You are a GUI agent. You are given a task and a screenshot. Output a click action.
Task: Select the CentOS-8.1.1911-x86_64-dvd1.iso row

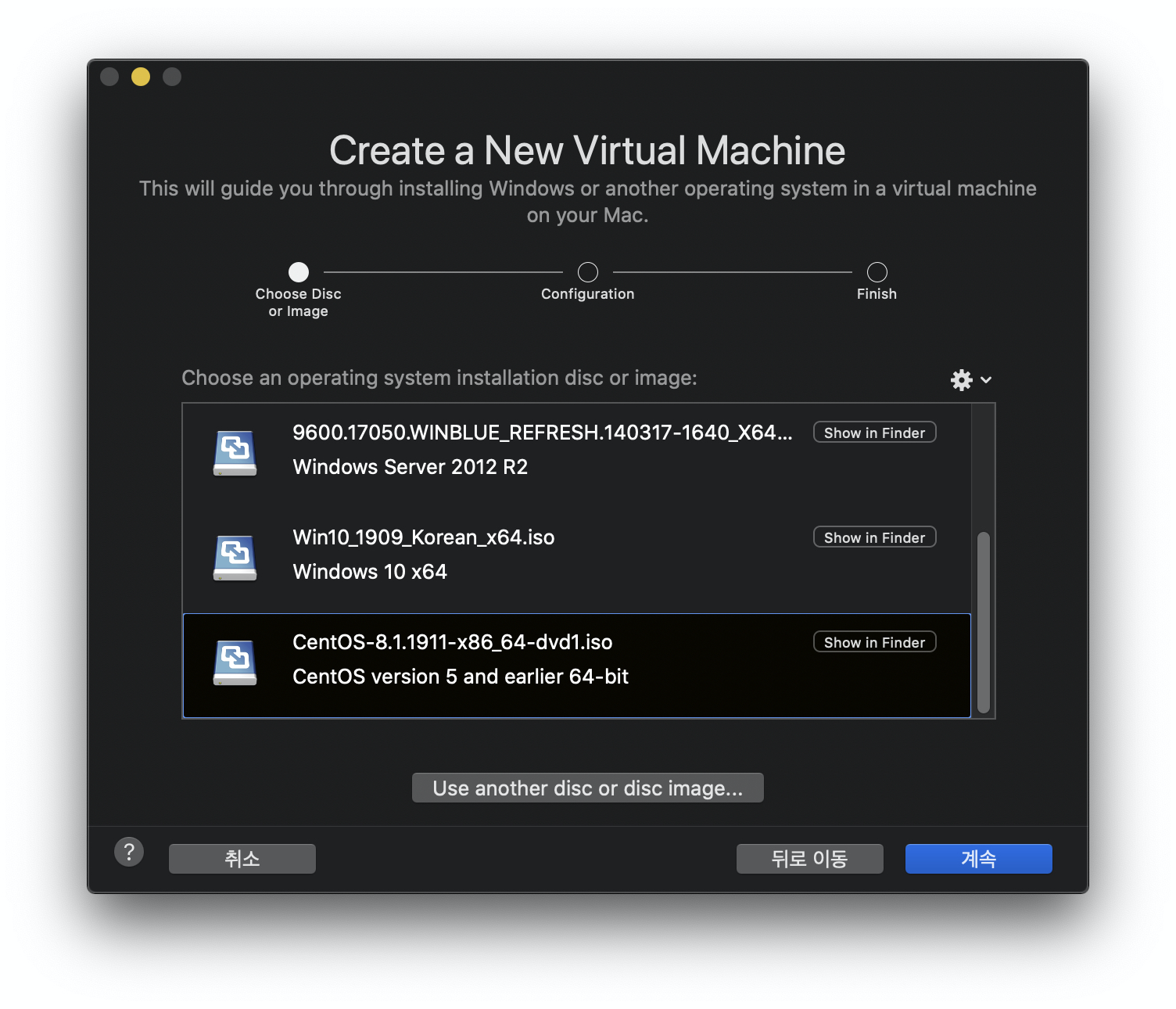[576, 666]
